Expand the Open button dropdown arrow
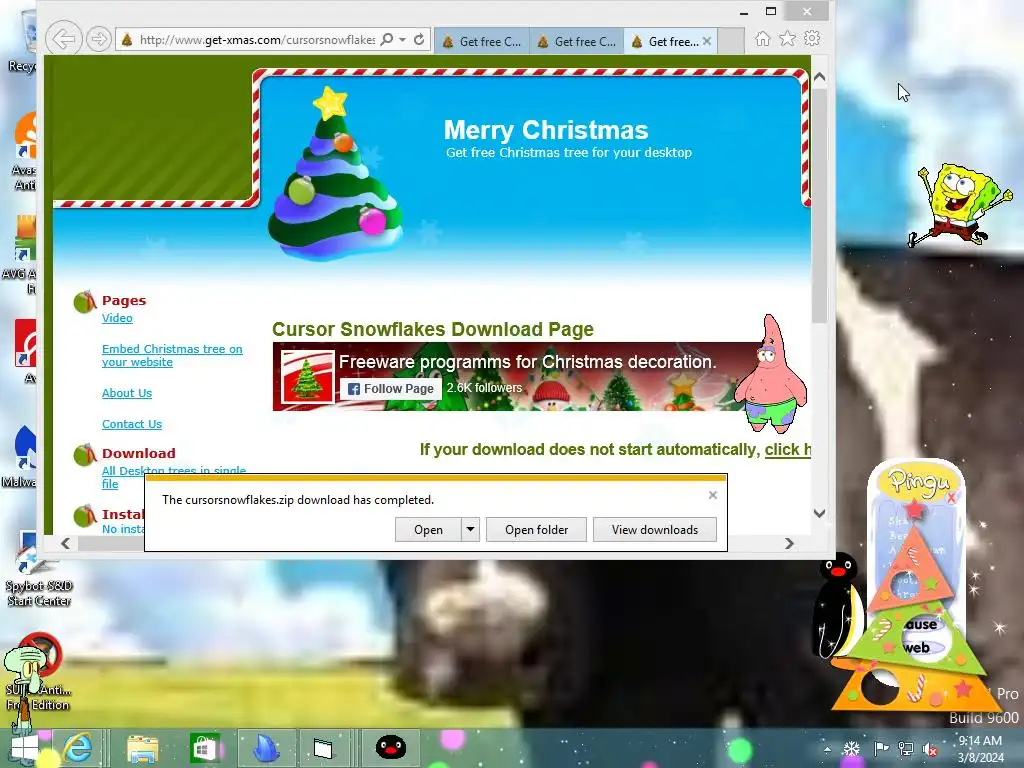The width and height of the screenshot is (1024, 768). click(470, 530)
